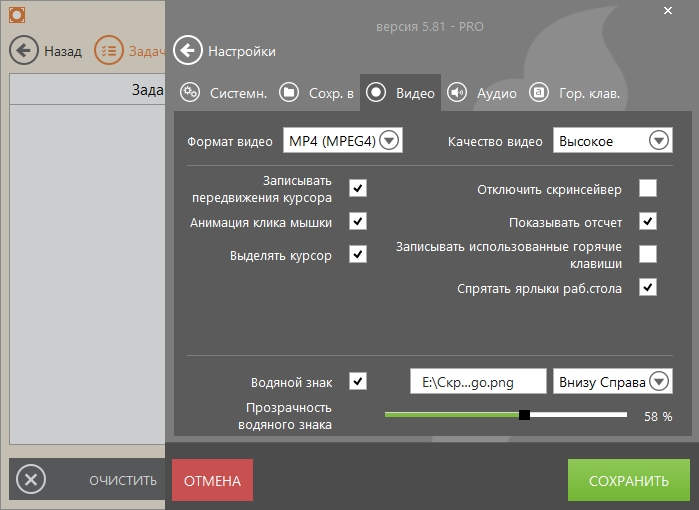The height and width of the screenshot is (510, 699).
Task: Click the 58 % transparency value
Action: coord(658,416)
